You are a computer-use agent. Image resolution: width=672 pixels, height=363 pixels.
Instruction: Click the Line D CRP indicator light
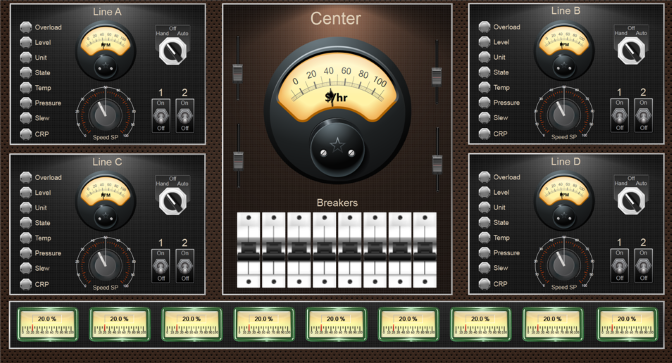coord(484,284)
